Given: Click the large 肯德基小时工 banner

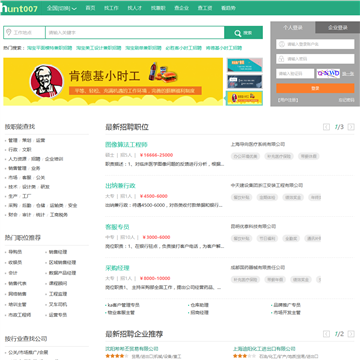Looking at the screenshot, I should coord(113,82).
